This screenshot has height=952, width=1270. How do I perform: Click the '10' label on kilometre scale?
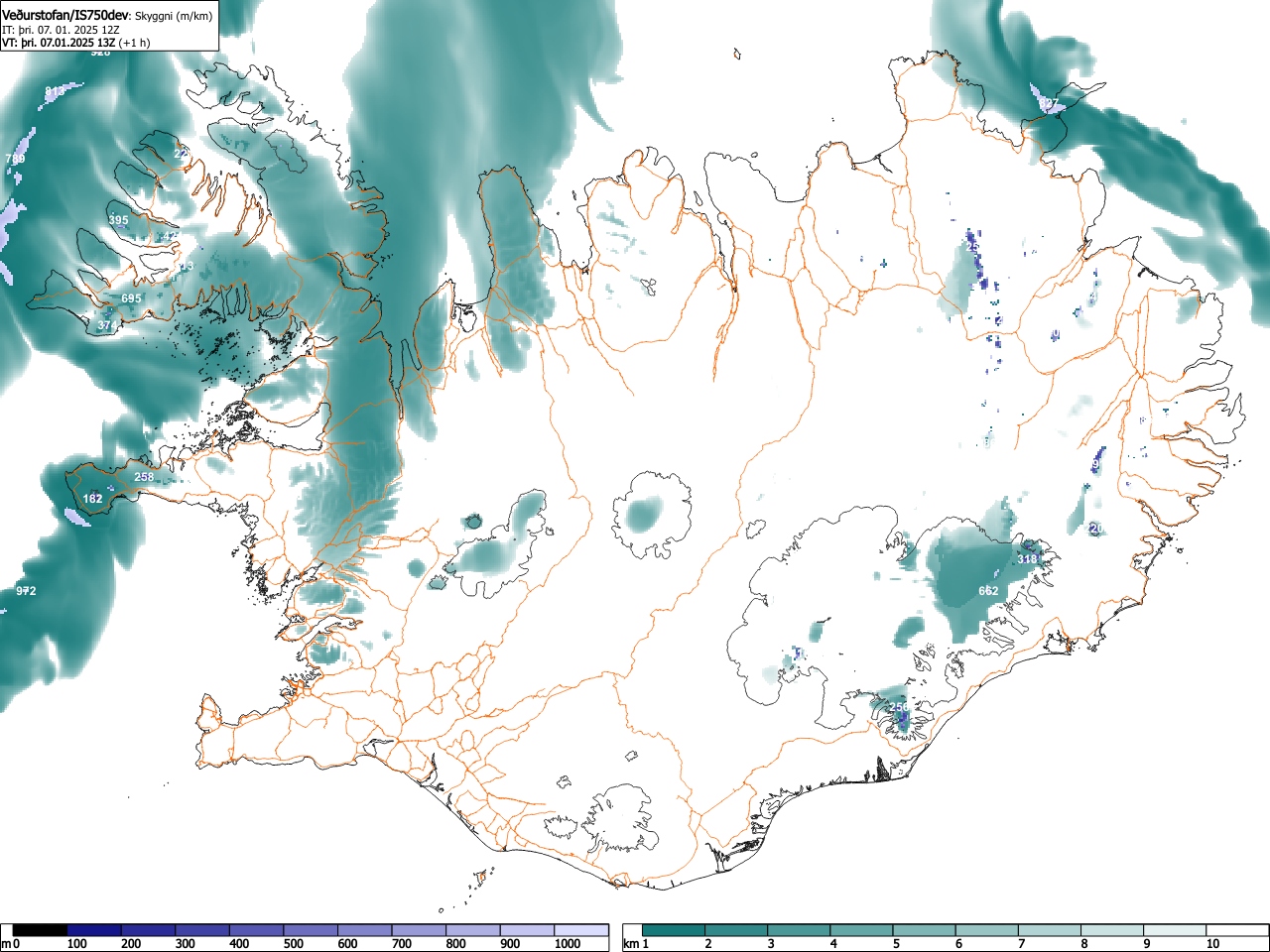click(x=1212, y=944)
